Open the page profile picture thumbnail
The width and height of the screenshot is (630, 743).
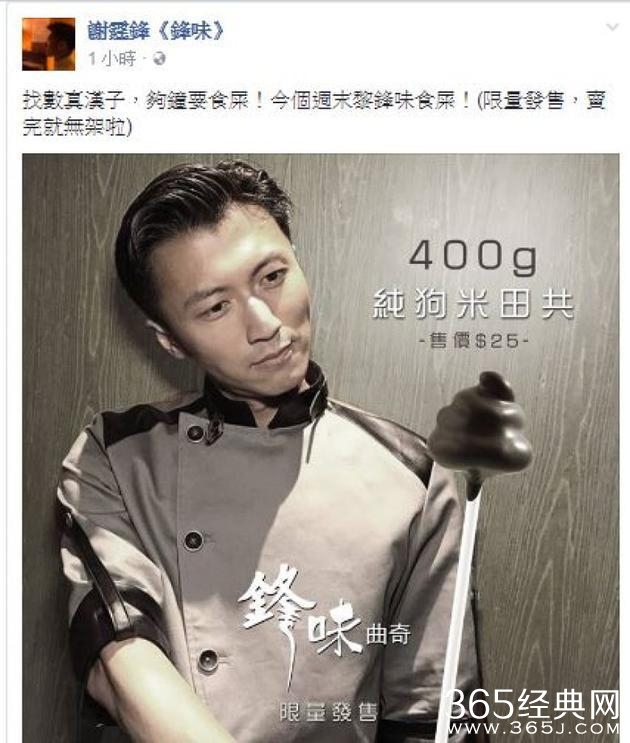tap(48, 44)
